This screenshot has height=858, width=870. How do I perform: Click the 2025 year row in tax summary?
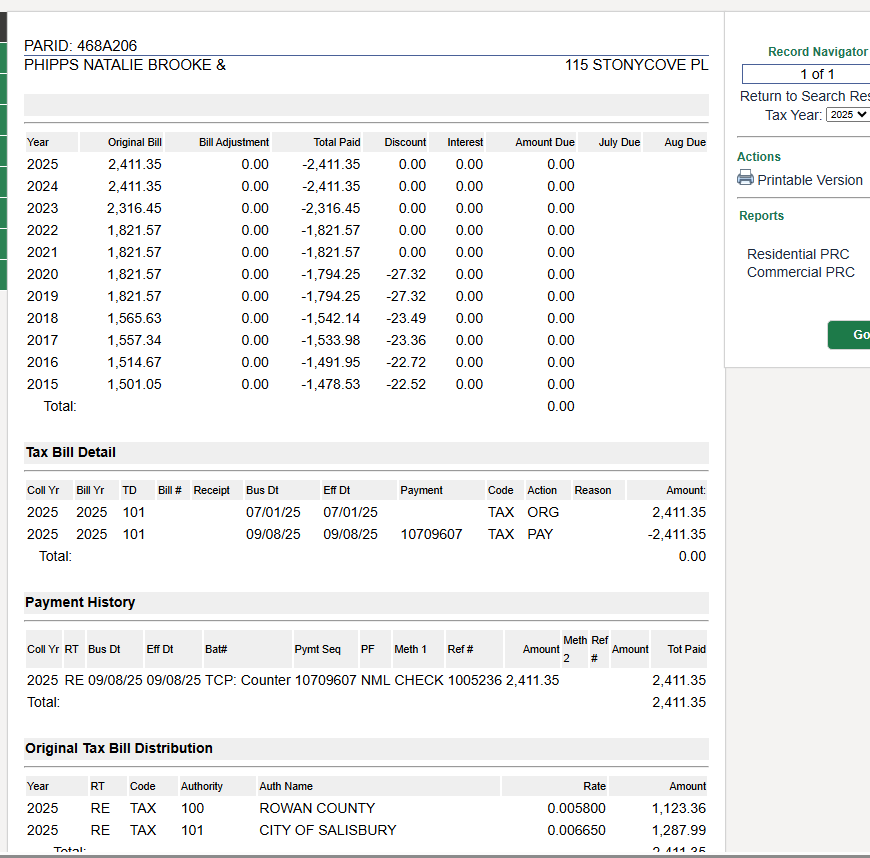point(42,164)
